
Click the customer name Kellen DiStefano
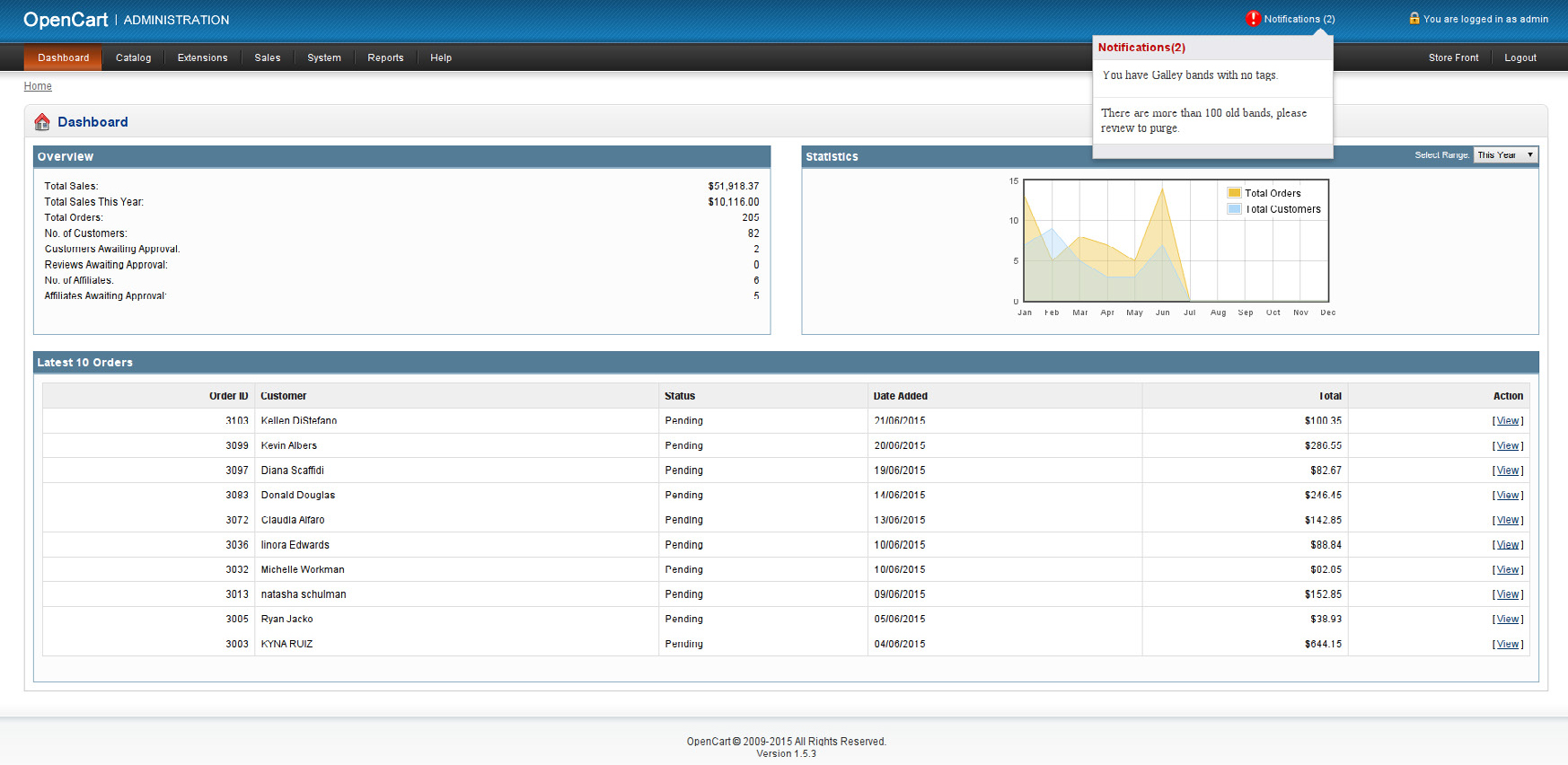coord(299,421)
